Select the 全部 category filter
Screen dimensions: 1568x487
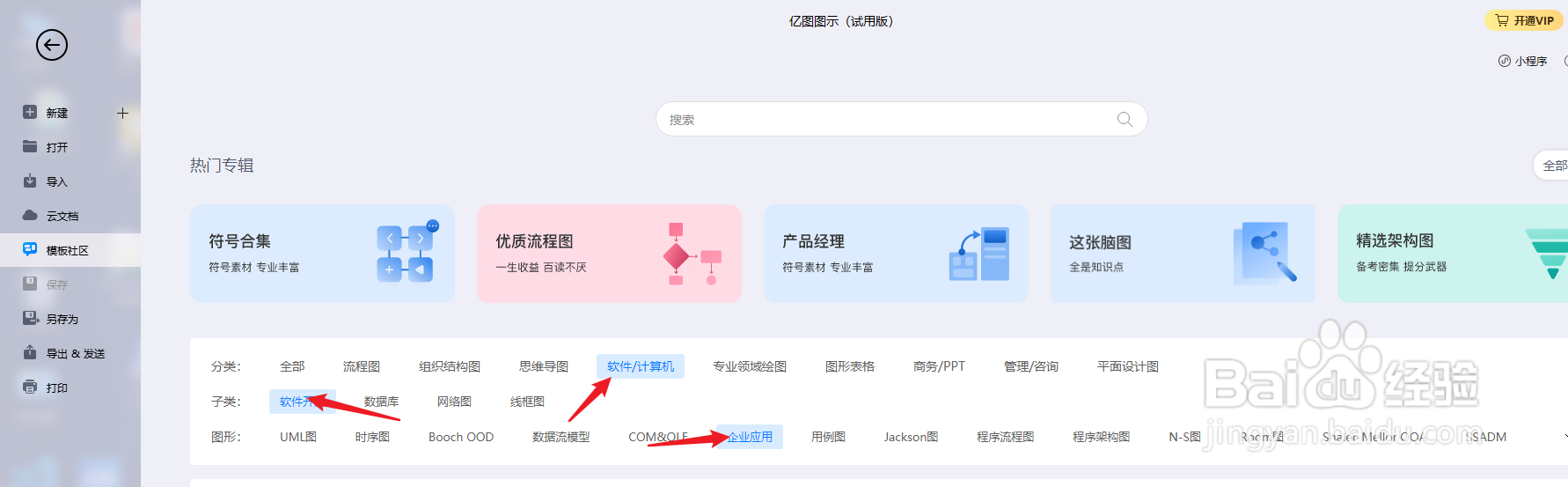coord(292,366)
